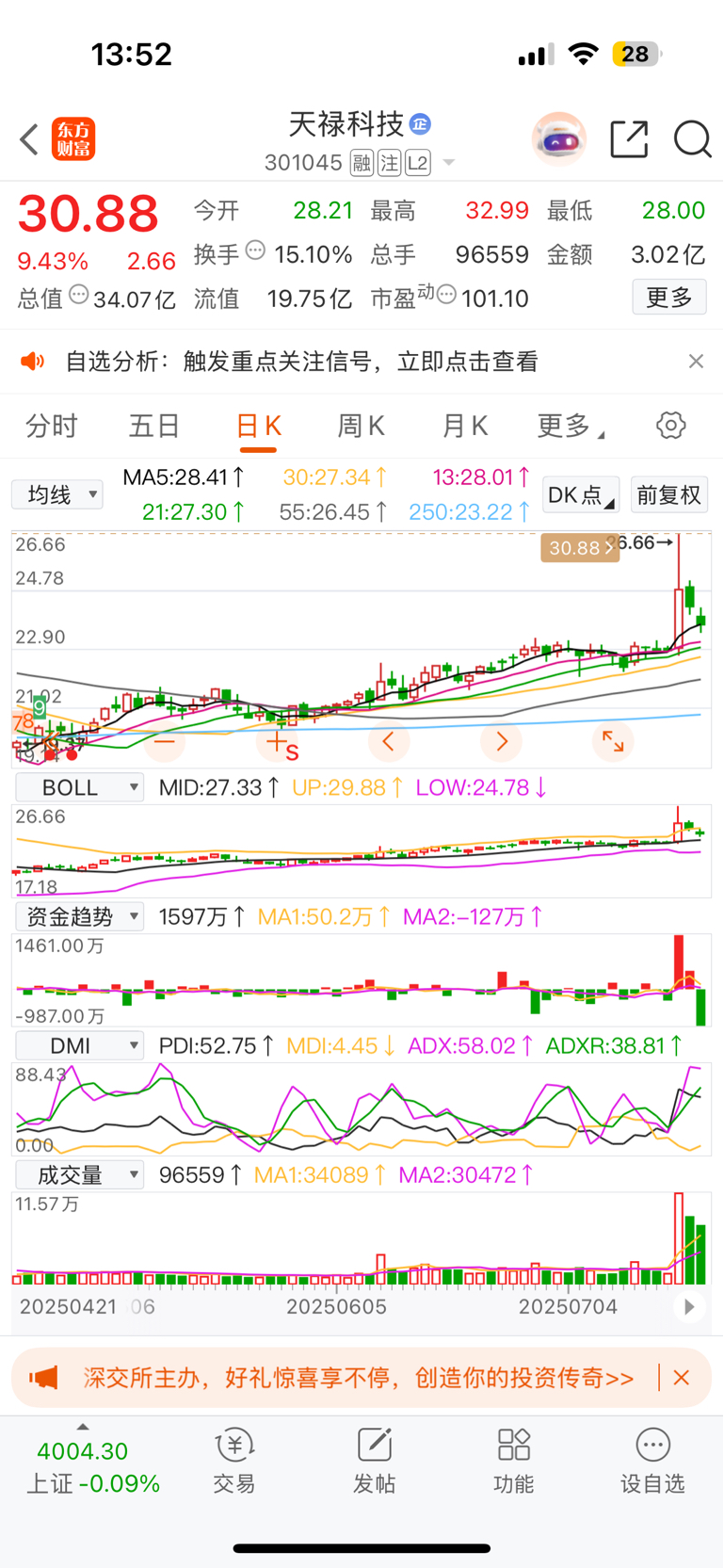Viewport: 724px width, 1568px height.
Task: Expand chart to fullscreen
Action: click(613, 742)
